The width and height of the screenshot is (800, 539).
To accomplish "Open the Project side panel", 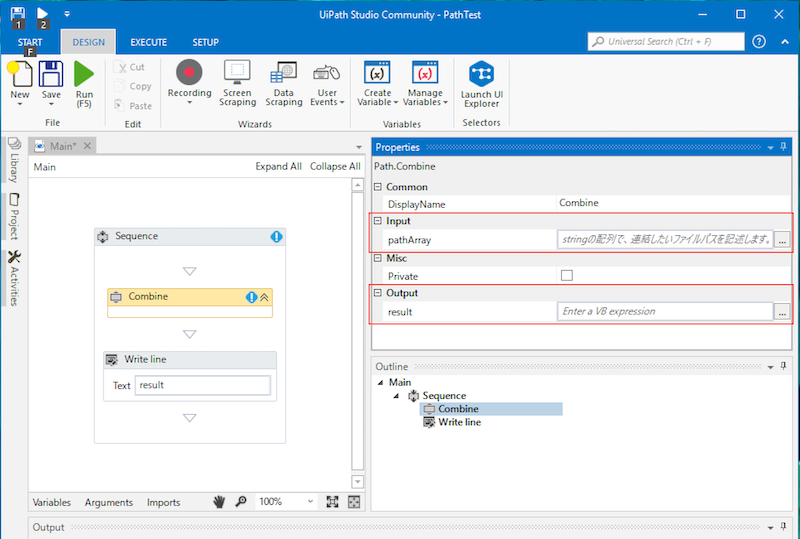I will coord(14,216).
